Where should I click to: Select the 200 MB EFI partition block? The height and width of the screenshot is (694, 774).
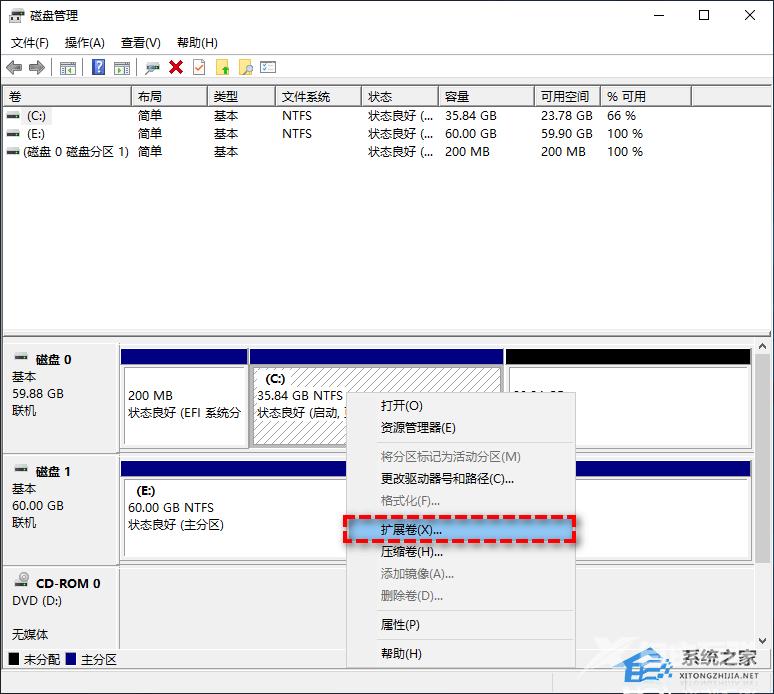click(184, 398)
